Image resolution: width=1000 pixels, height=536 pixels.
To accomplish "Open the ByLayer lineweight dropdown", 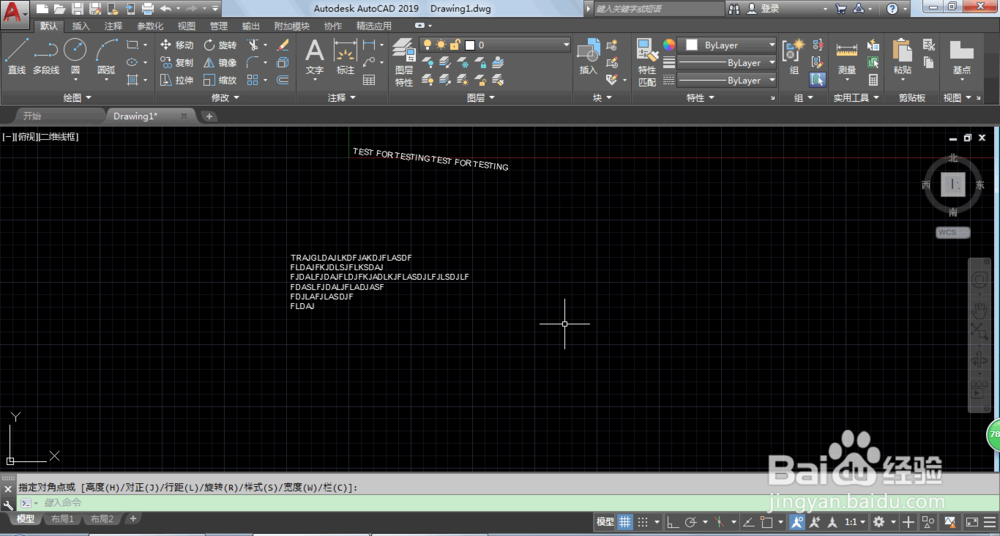I will 726,63.
